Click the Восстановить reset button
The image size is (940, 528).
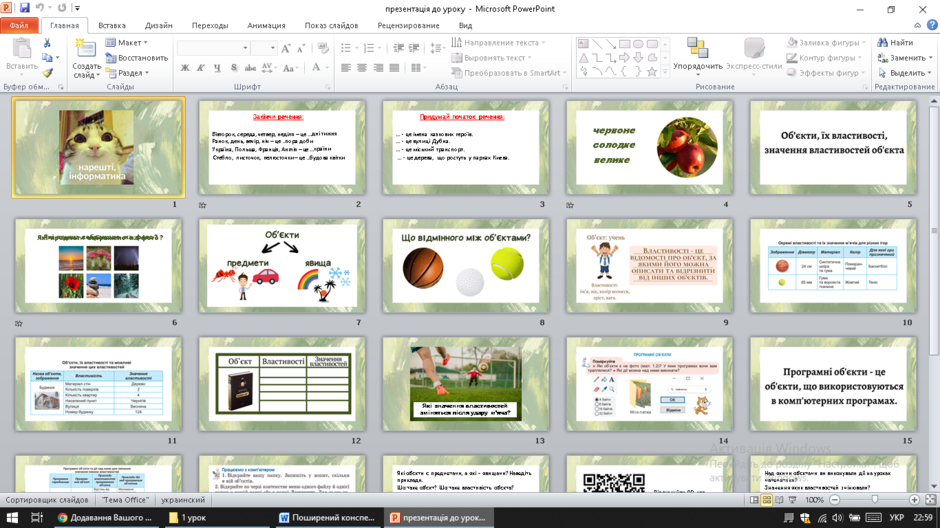137,58
